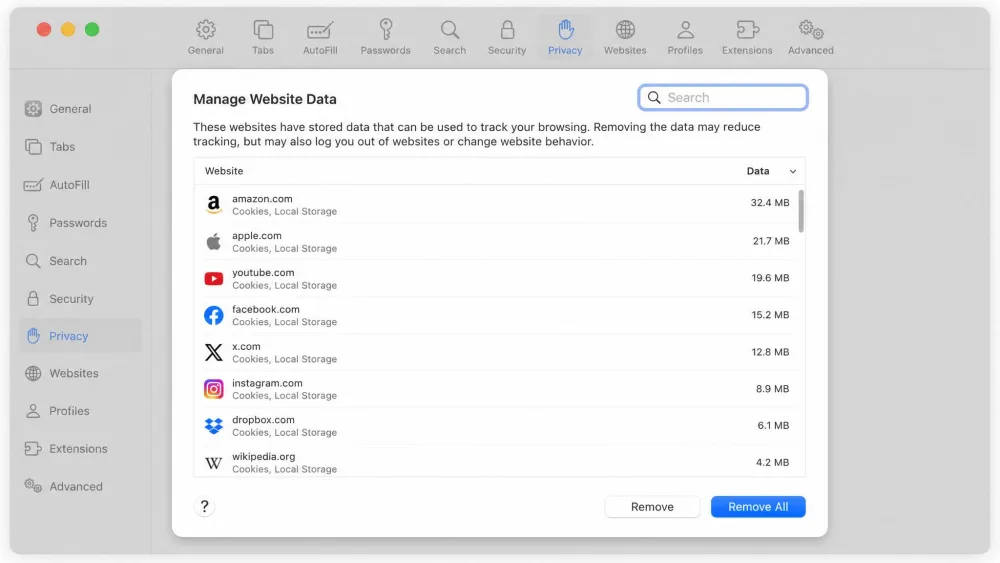Select Search in the left sidebar
Viewport: 1000px width, 563px height.
[80, 261]
